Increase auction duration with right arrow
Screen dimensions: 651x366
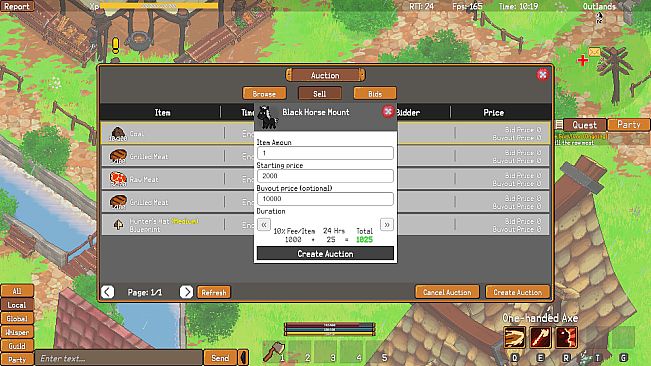point(387,224)
